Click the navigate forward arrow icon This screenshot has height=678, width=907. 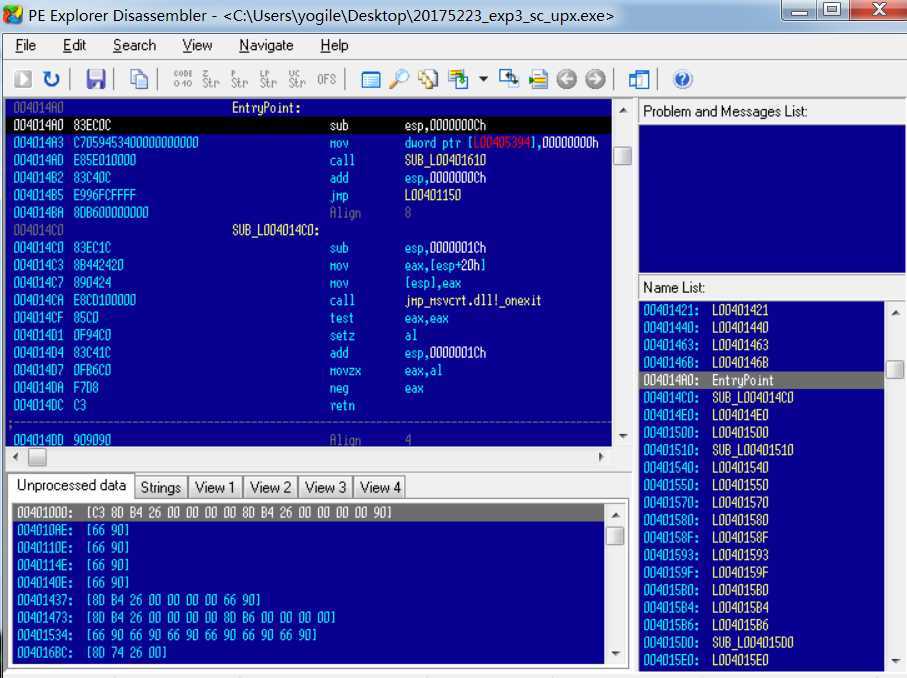[595, 79]
